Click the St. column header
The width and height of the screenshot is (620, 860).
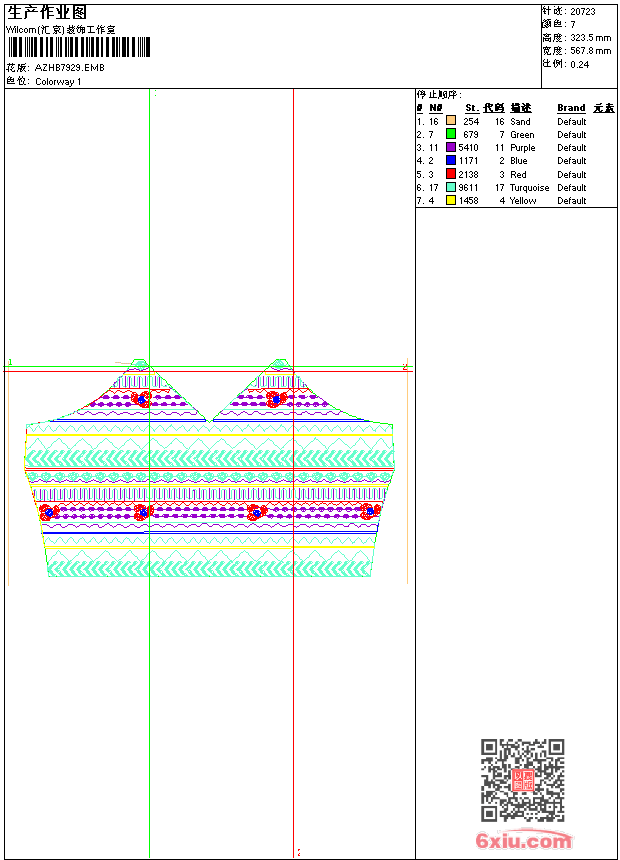coord(472,108)
